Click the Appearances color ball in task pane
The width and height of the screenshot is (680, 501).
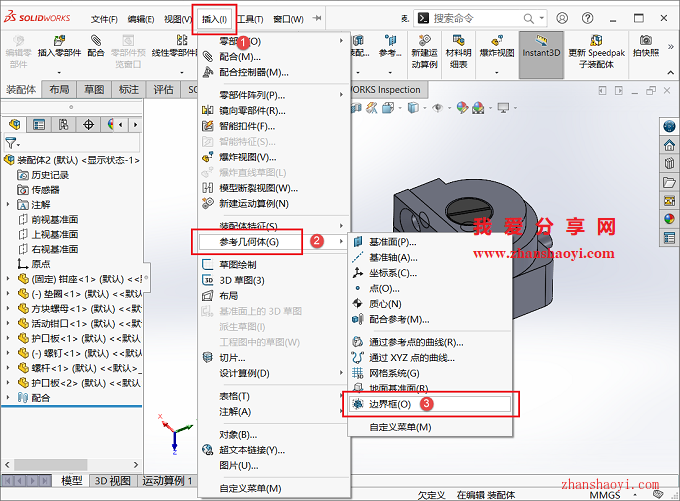(x=669, y=218)
